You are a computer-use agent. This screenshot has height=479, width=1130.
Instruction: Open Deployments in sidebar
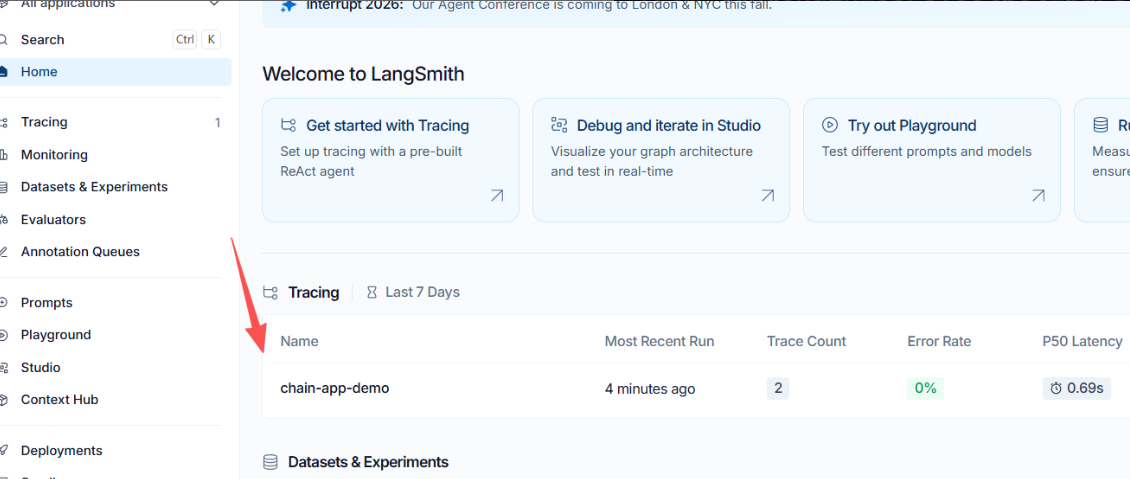click(x=61, y=451)
